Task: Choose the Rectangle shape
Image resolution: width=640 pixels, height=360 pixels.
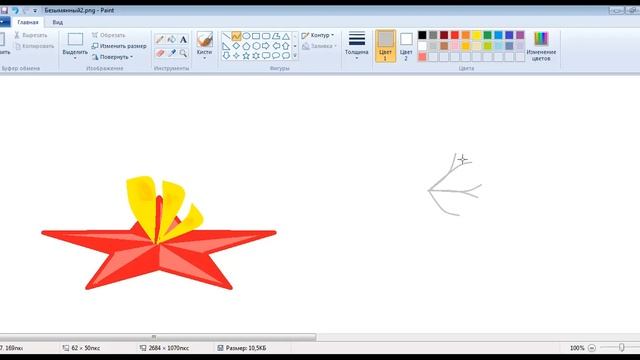Action: coord(256,36)
